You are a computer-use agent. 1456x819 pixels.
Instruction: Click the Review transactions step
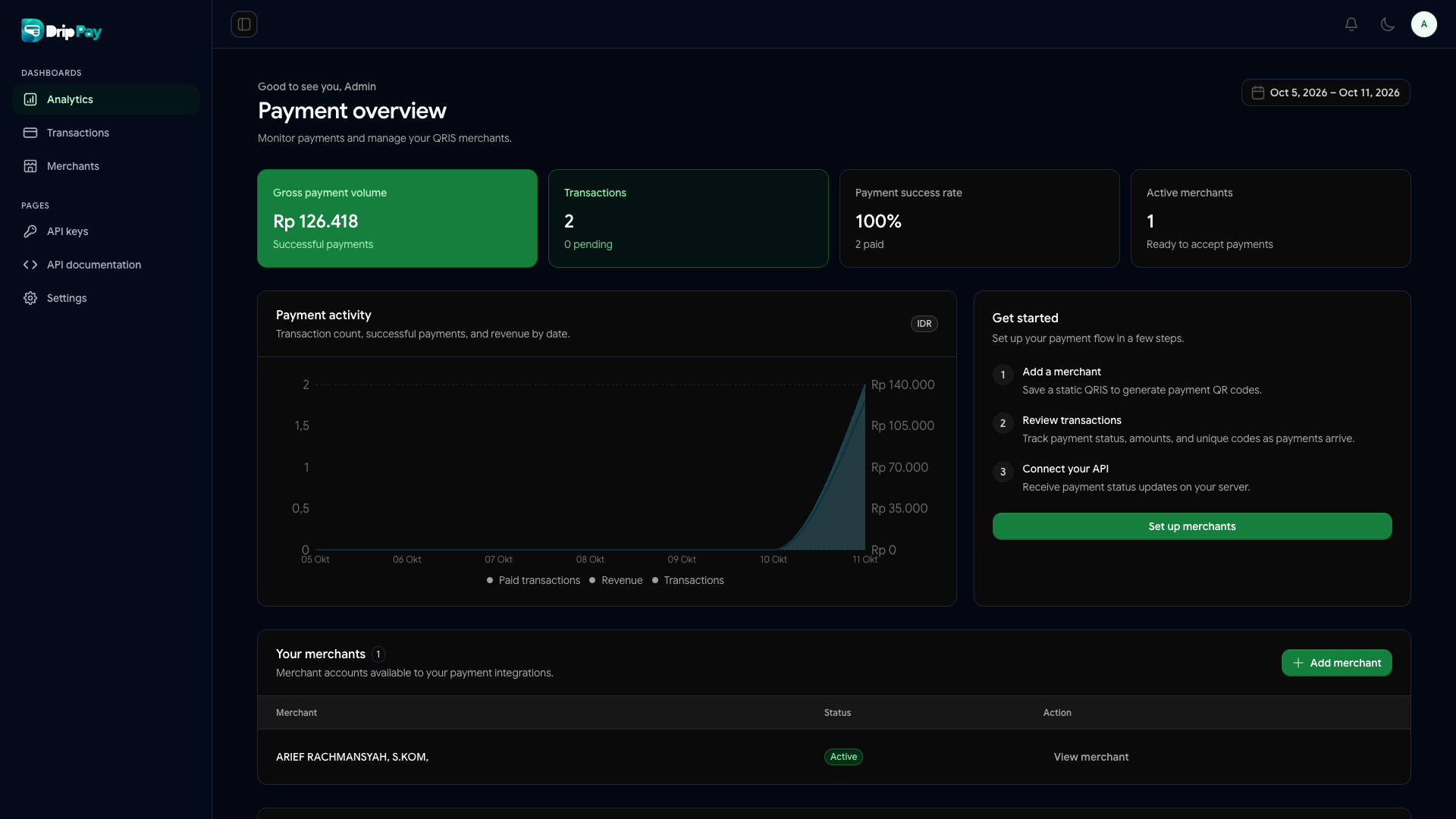point(1192,429)
